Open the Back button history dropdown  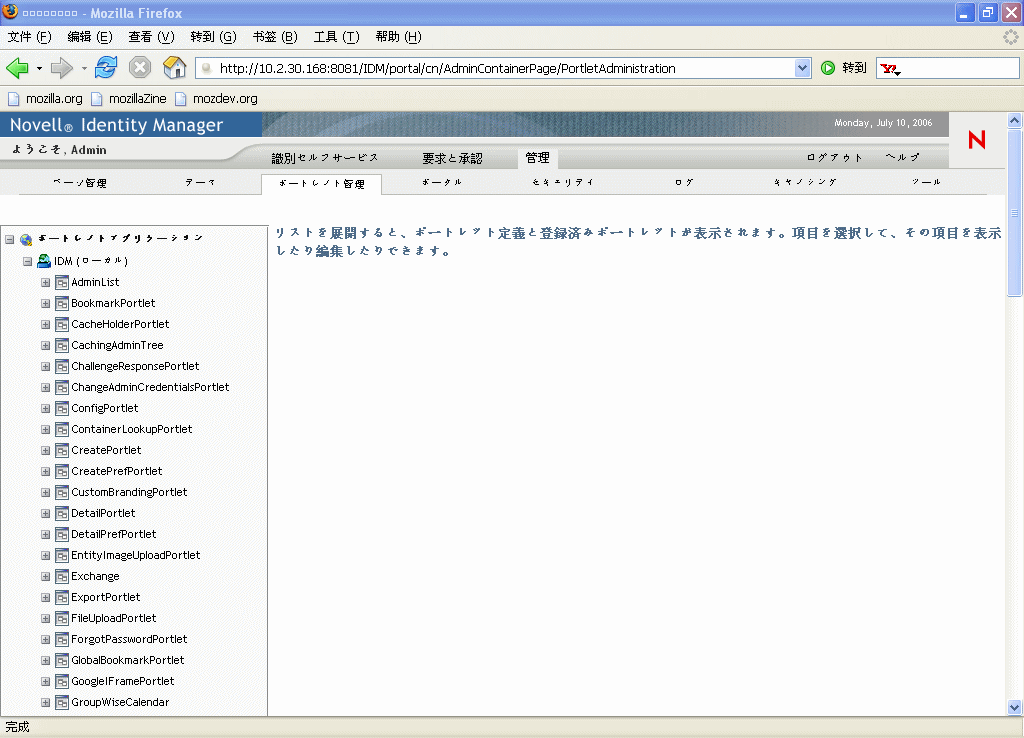pyautogui.click(x=39, y=68)
